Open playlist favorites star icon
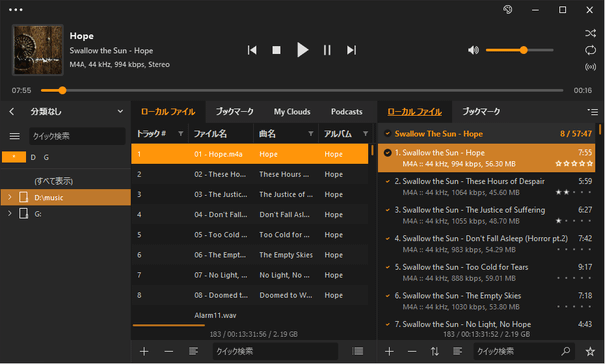The height and width of the screenshot is (364, 605). 590,351
